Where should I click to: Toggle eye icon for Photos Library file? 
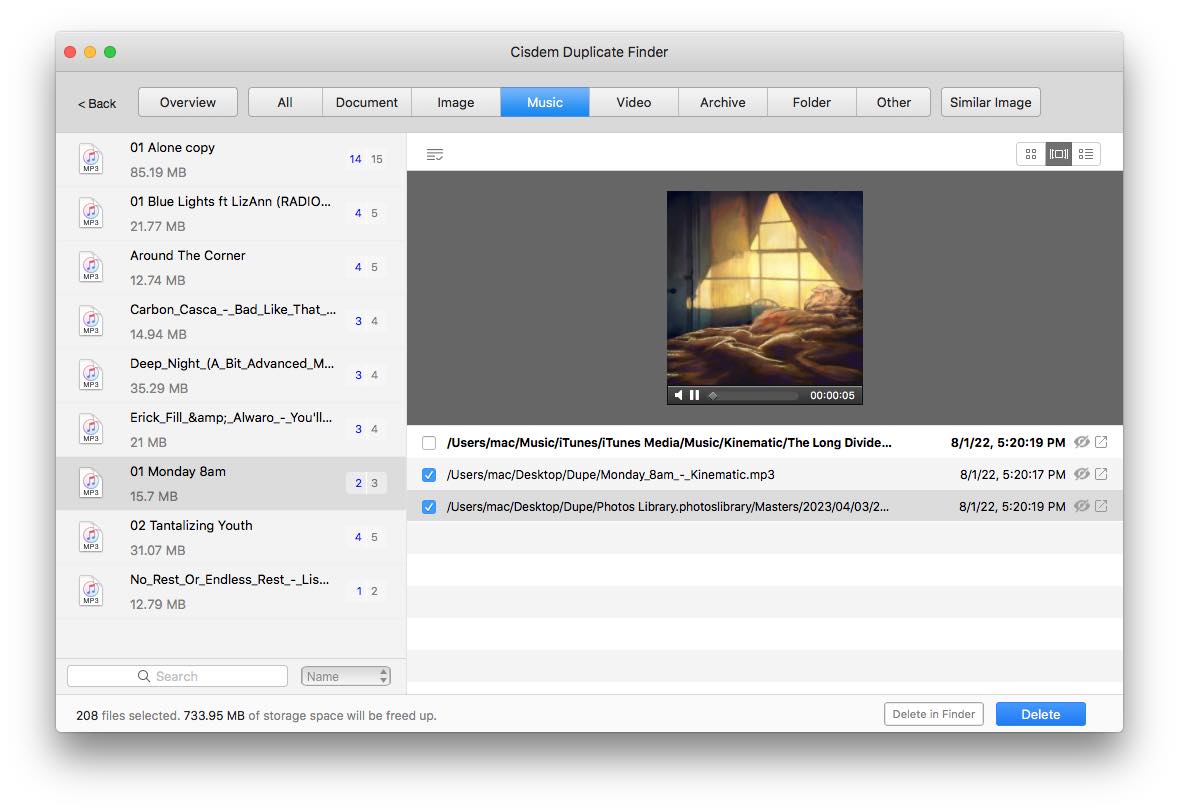[1081, 507]
